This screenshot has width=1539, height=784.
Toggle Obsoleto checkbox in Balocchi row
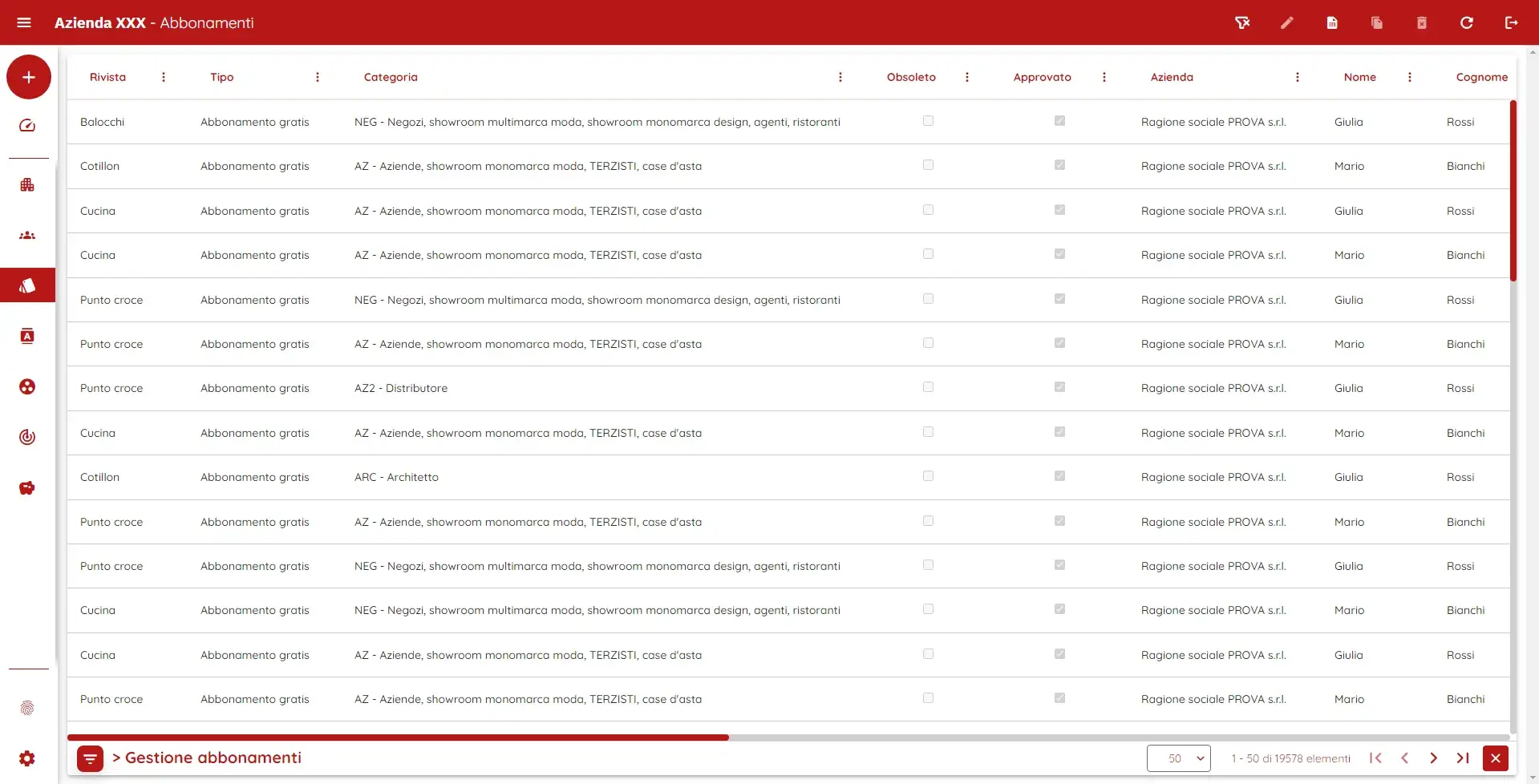tap(928, 121)
